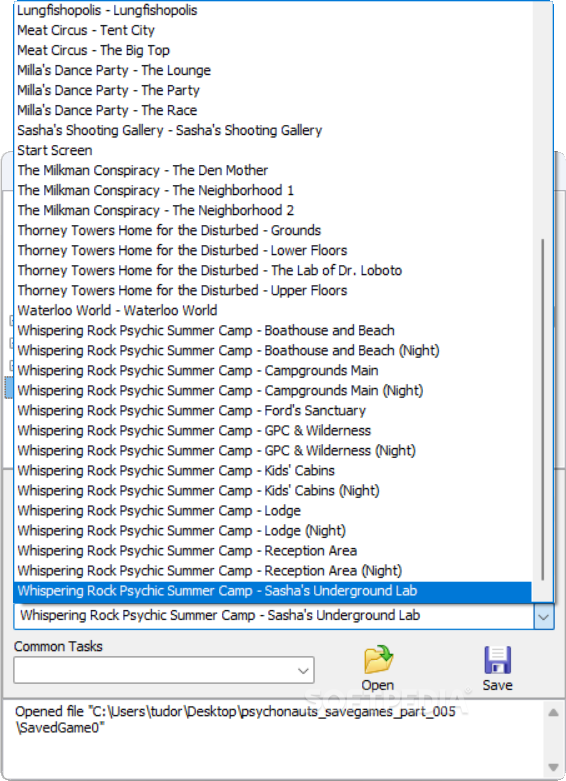Select Waterloo World - Waterloo World
This screenshot has width=566, height=781.
273,310
